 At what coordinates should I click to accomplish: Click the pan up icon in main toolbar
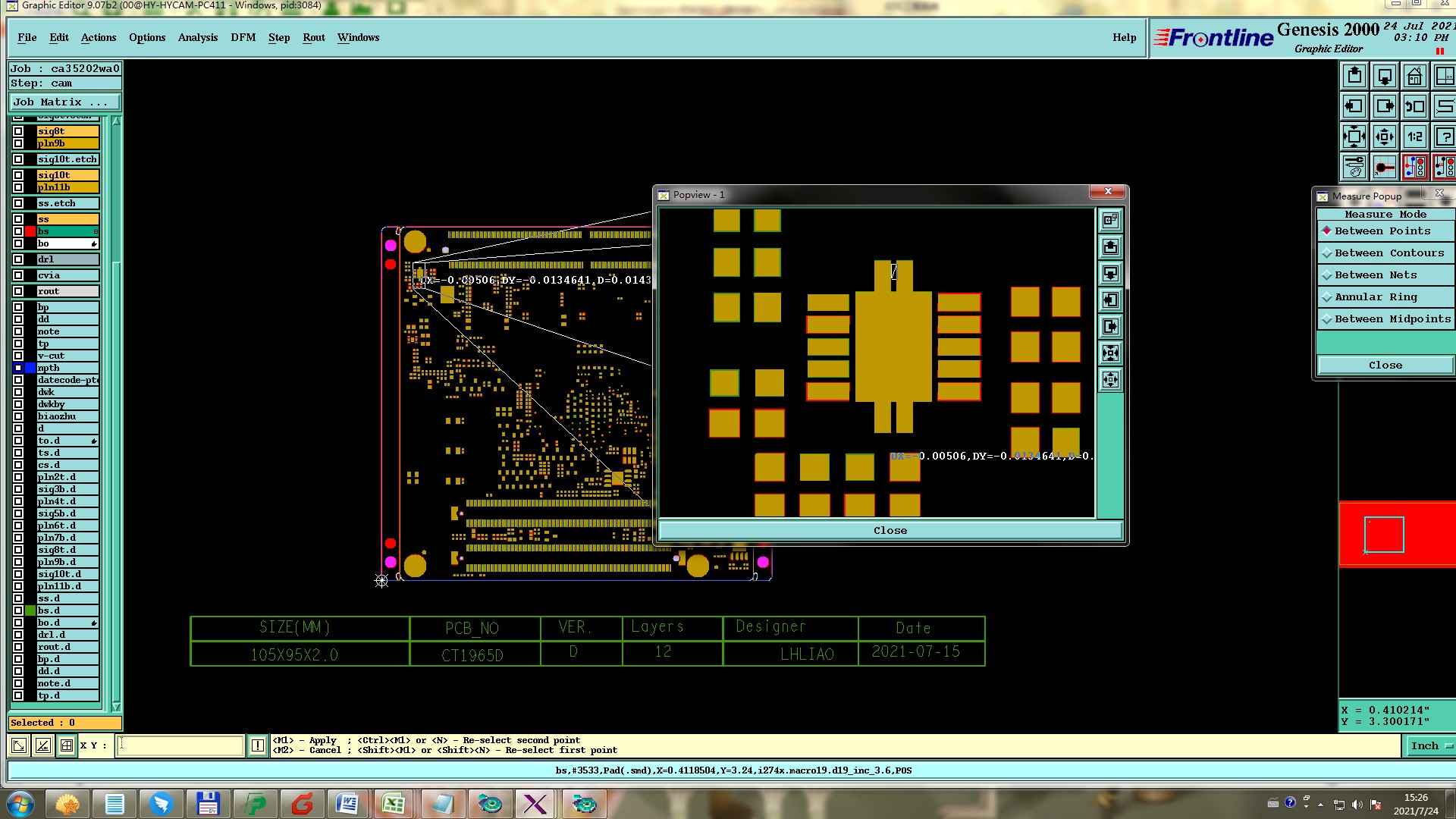pos(1354,77)
